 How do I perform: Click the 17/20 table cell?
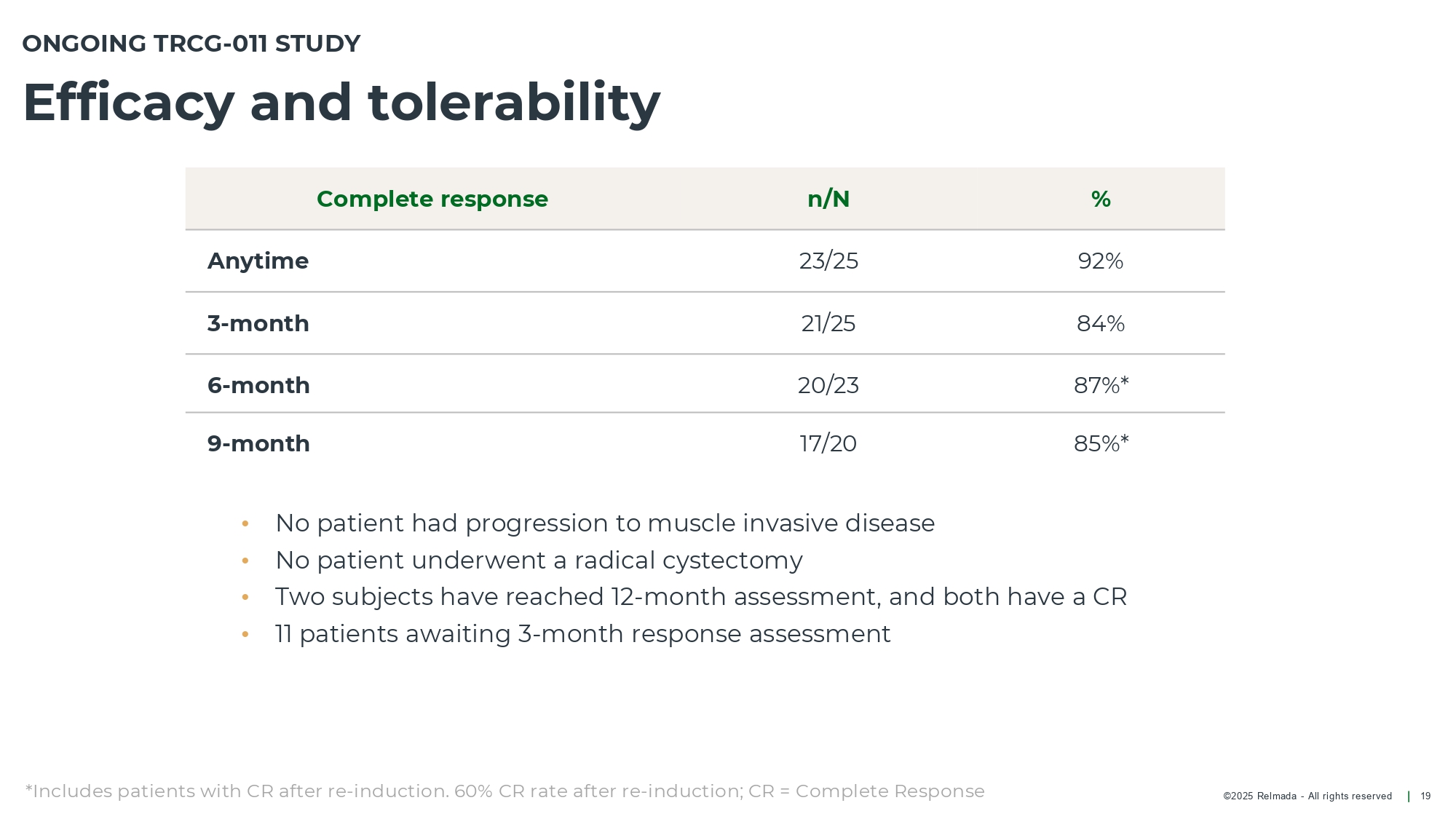tap(828, 443)
